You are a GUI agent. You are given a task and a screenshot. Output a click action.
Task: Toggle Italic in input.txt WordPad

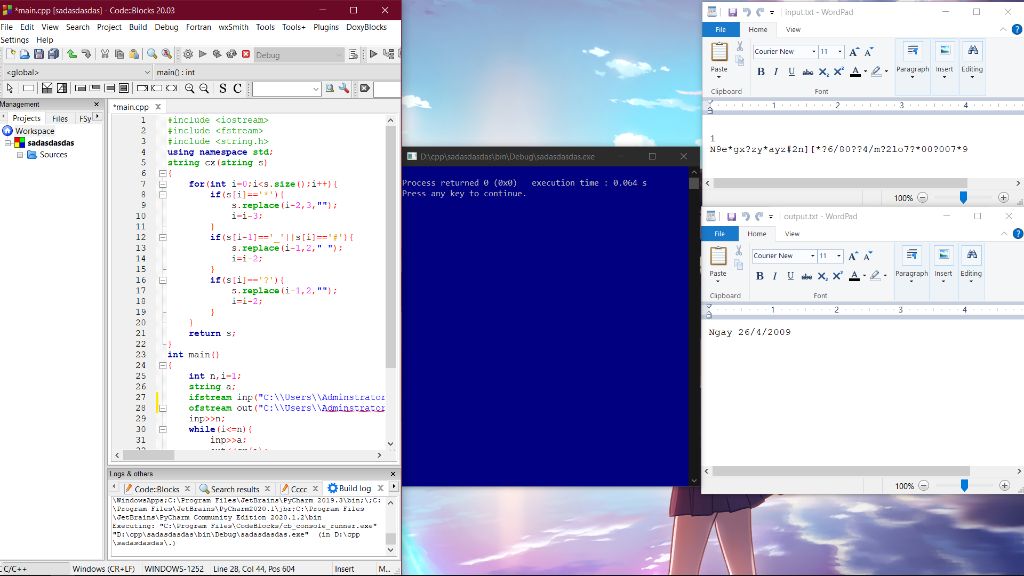776,72
